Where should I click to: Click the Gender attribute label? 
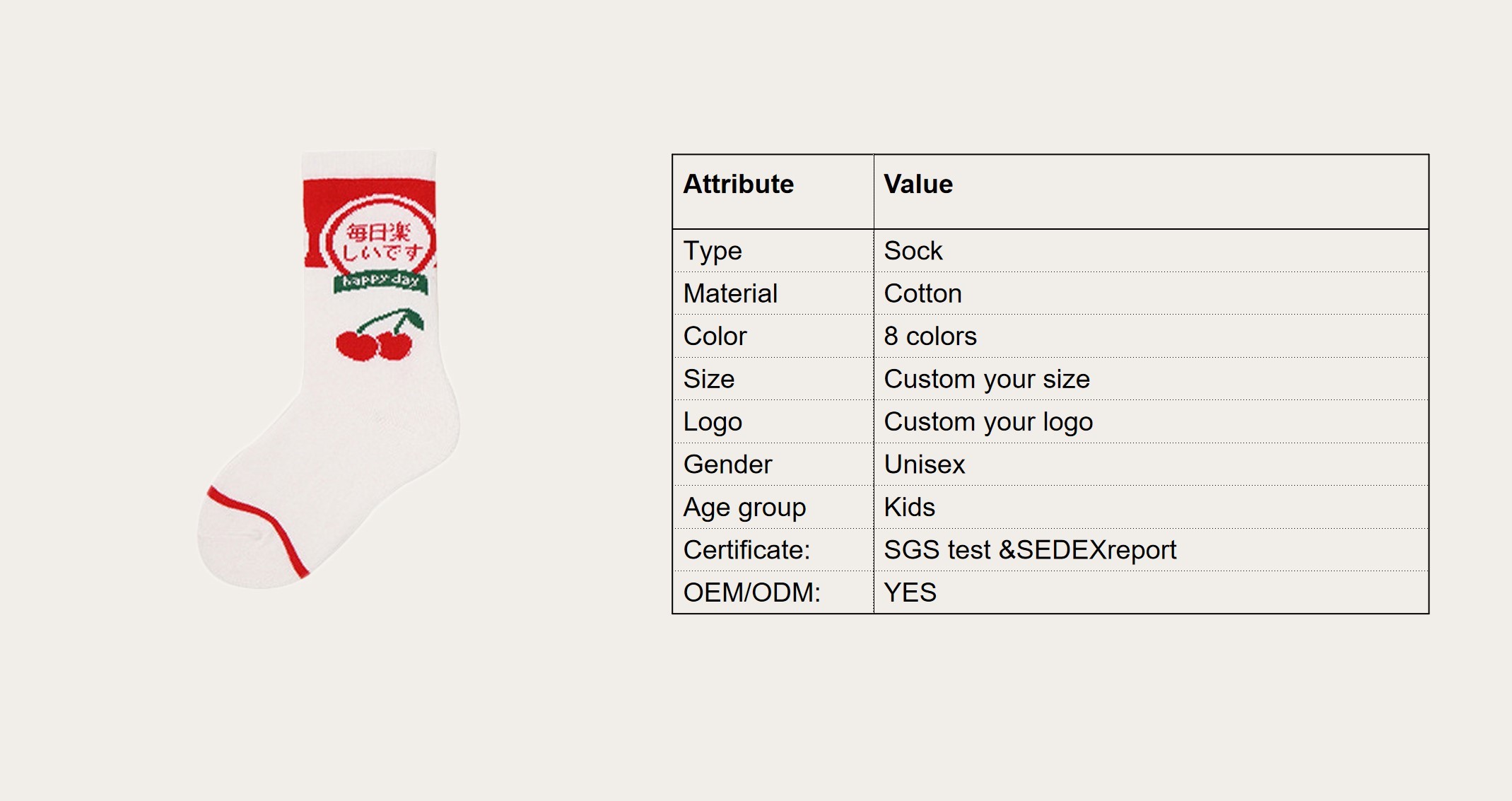click(727, 464)
